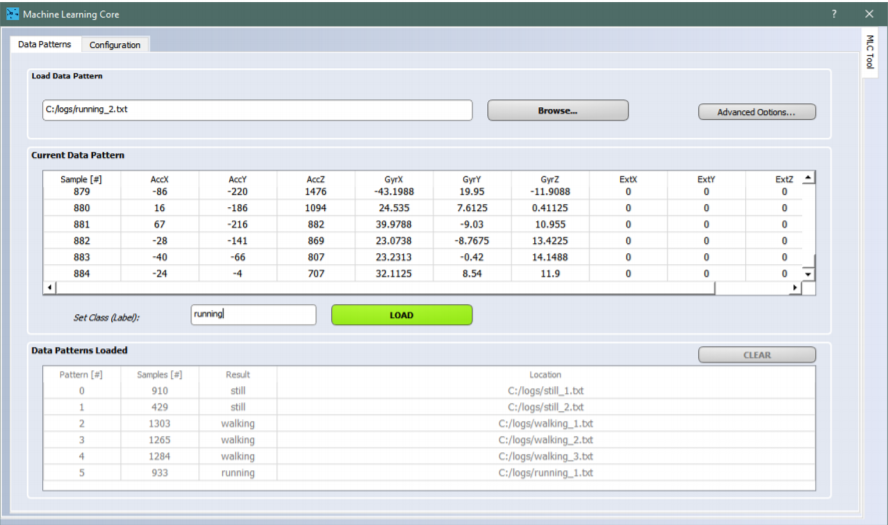Select sample 883 cell
Screen dimensions: 888x525
coord(82,257)
